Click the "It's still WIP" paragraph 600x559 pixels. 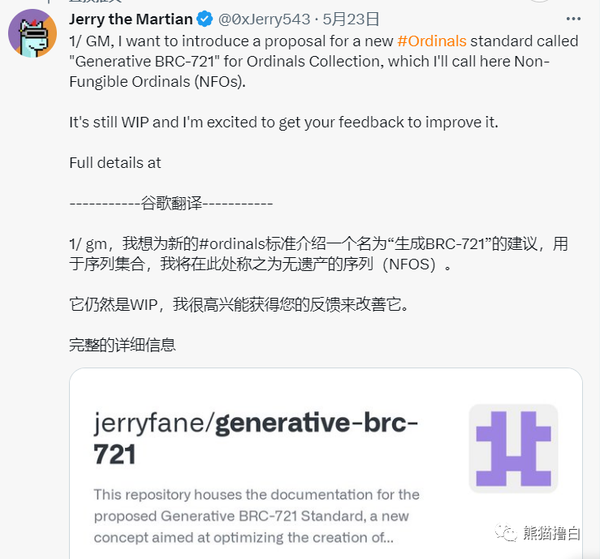click(x=284, y=122)
